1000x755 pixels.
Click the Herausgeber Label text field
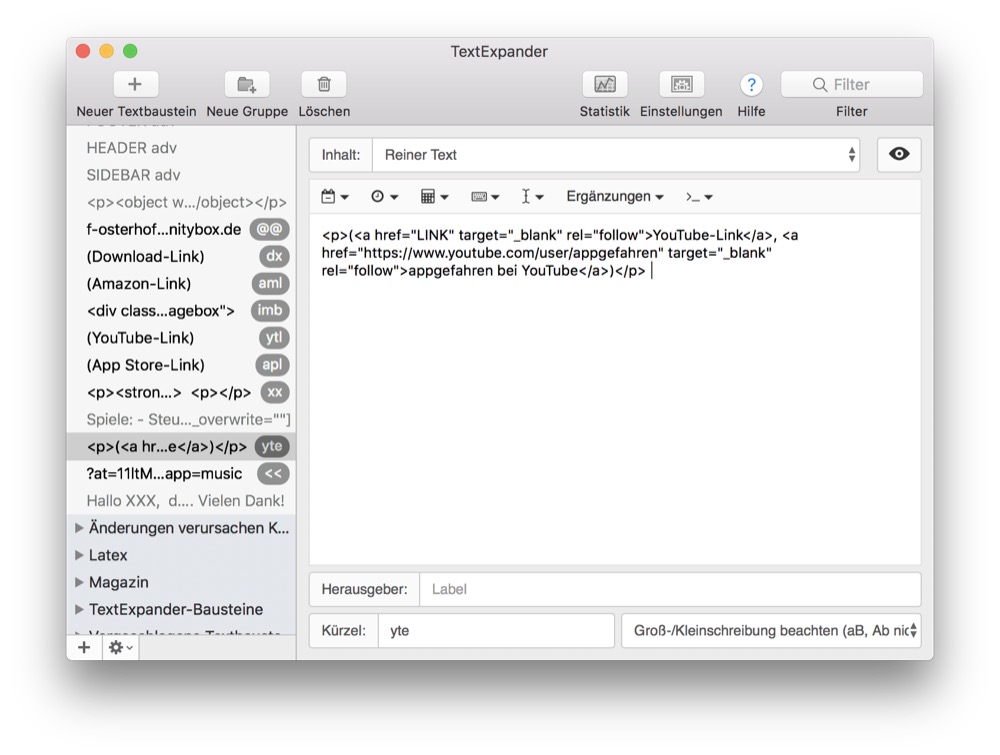click(669, 590)
